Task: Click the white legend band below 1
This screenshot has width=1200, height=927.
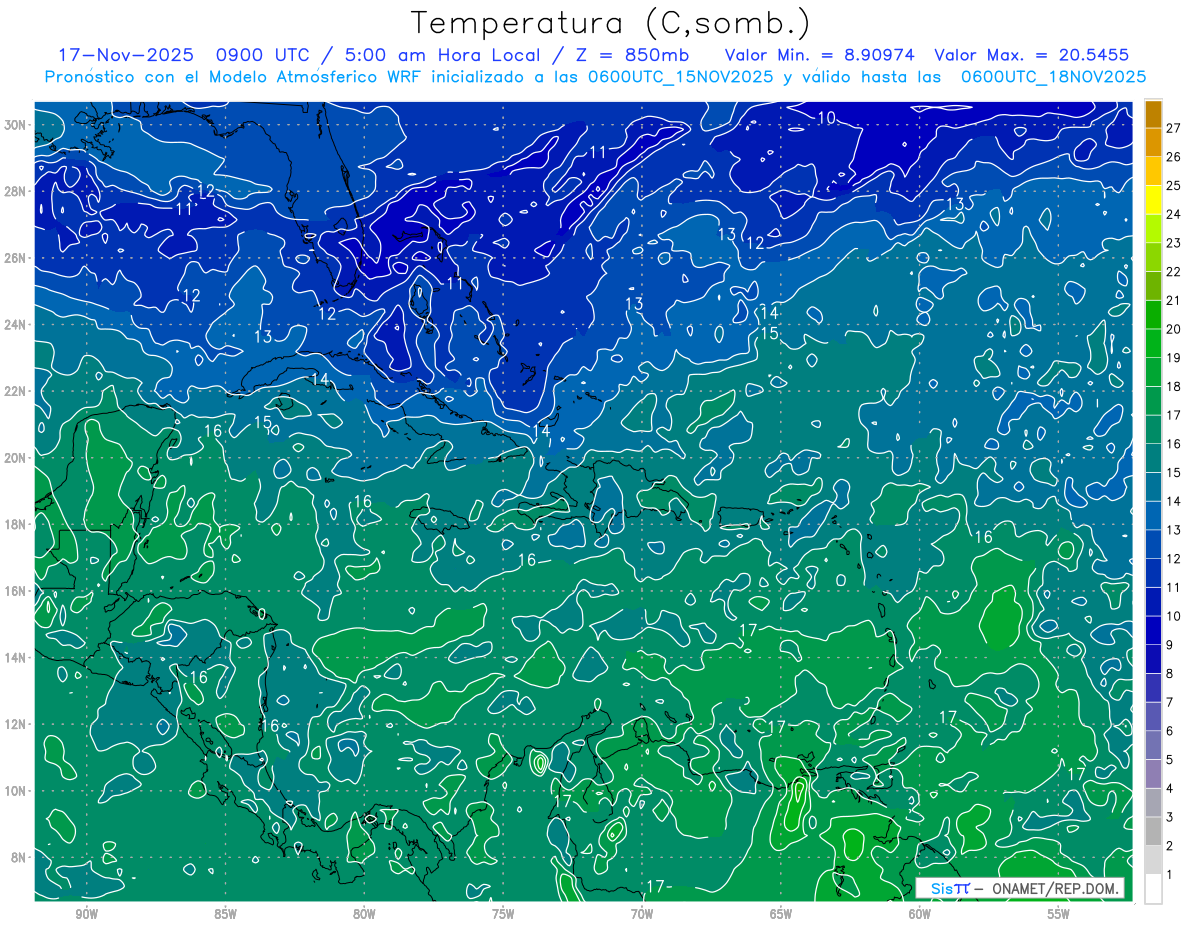Action: (1153, 889)
